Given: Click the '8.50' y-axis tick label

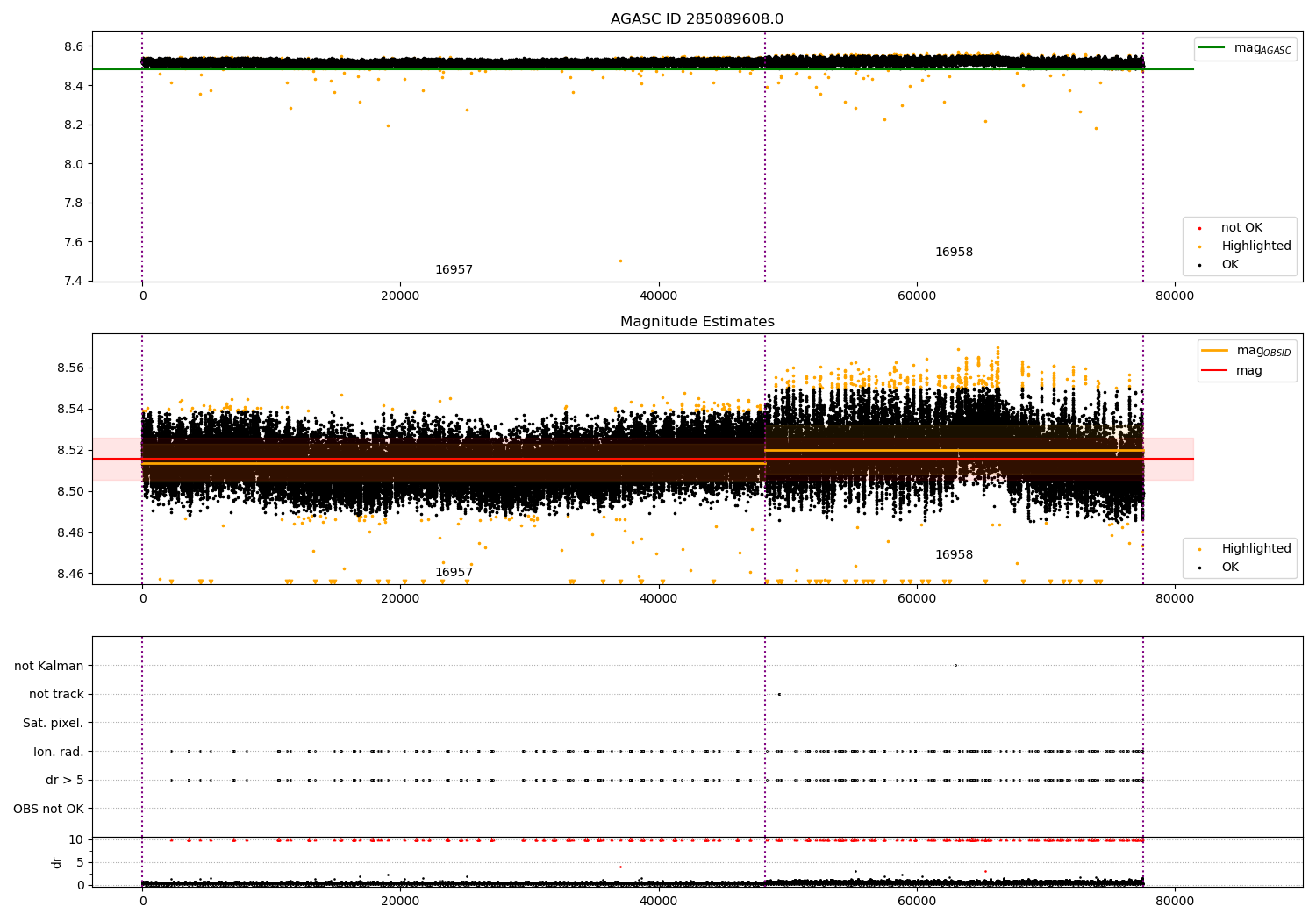Looking at the screenshot, I should click(x=69, y=491).
